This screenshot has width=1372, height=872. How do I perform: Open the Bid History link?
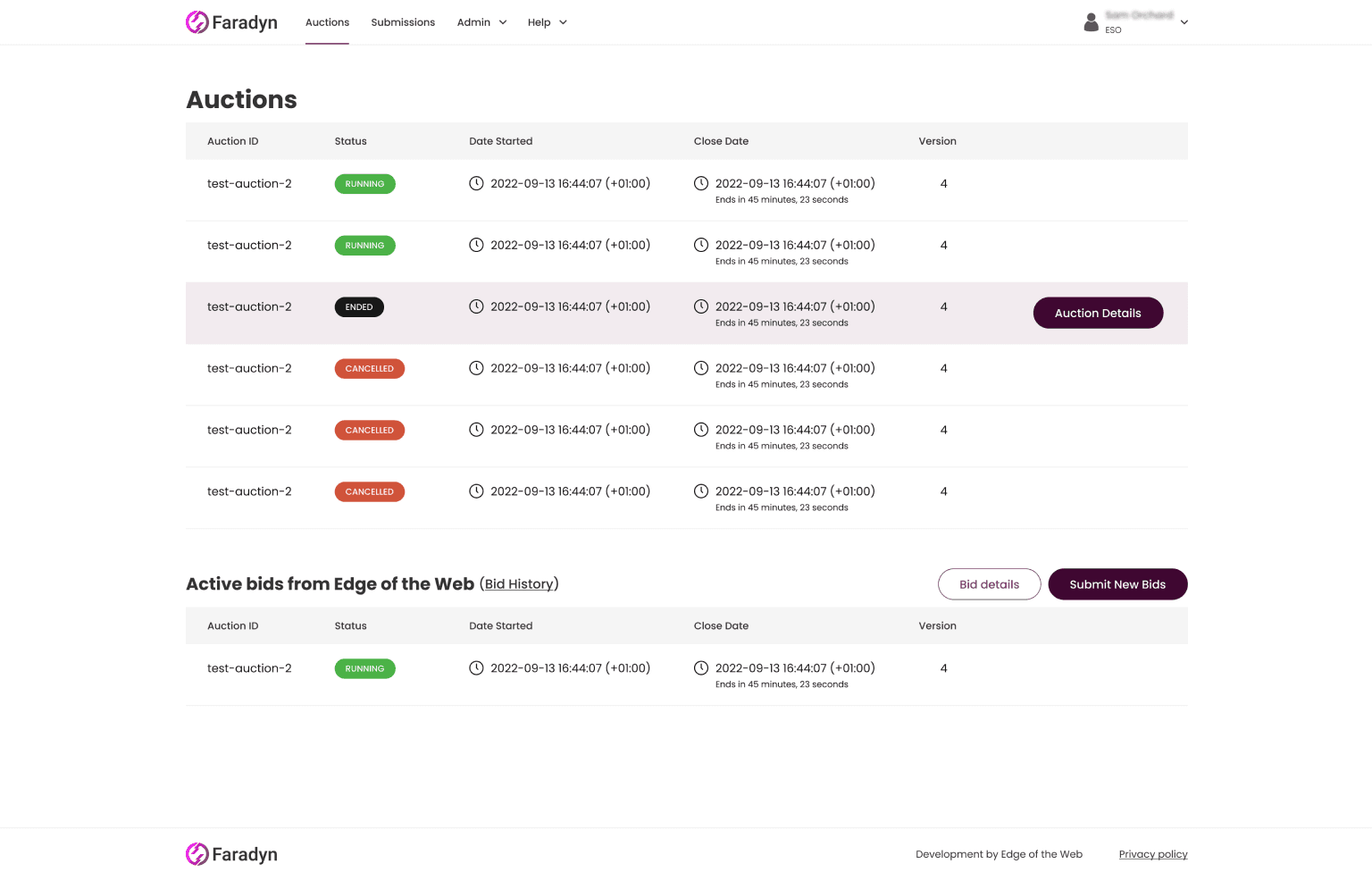(x=519, y=584)
